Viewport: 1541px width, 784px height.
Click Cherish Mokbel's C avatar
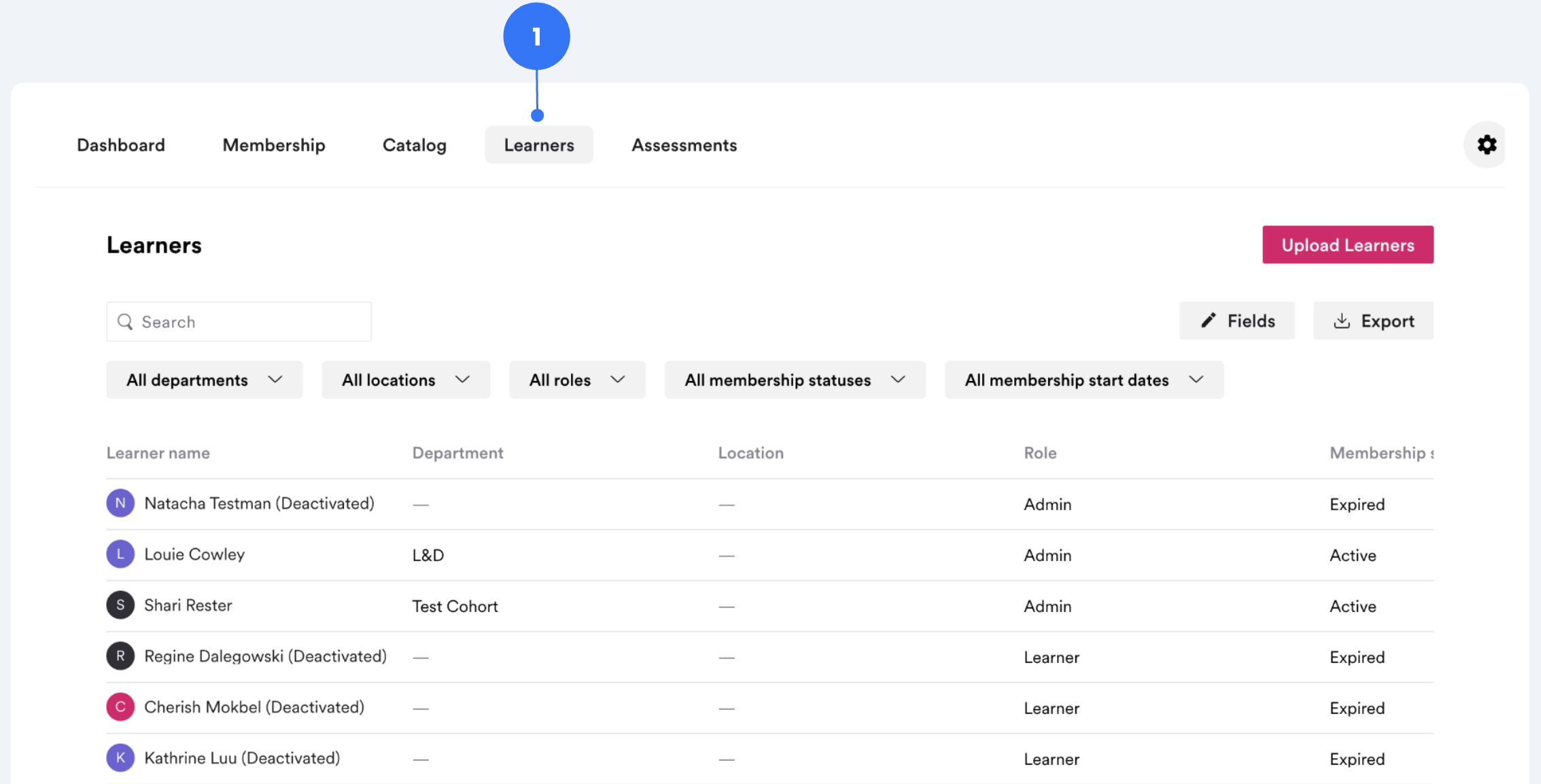point(120,707)
